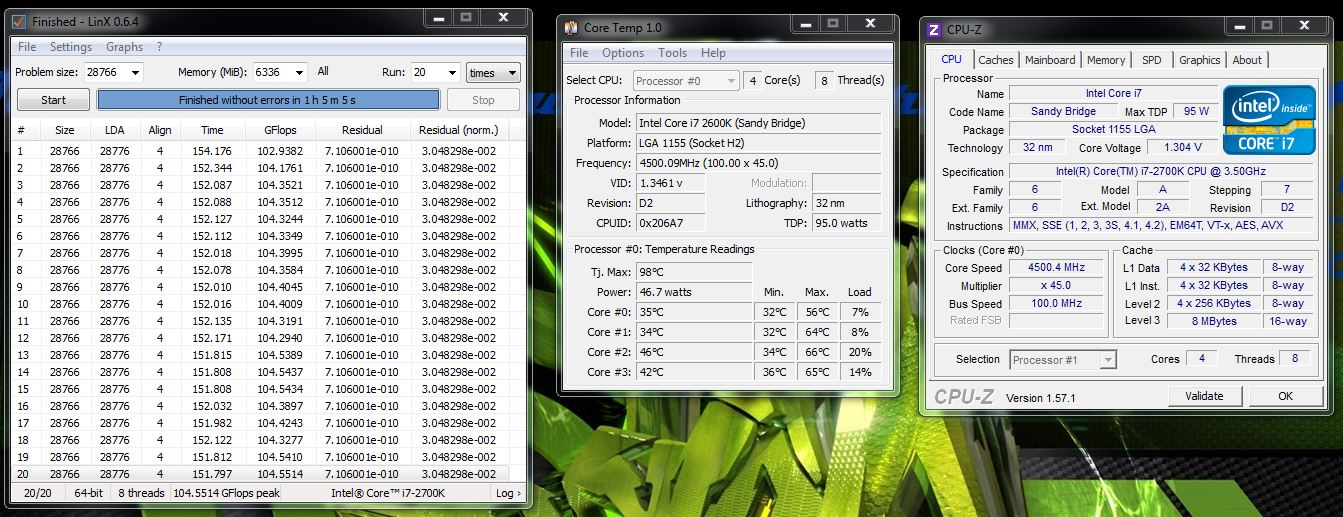The width and height of the screenshot is (1343, 517).
Task: Switch to the CPU-Z Graphics tab
Action: pos(1200,60)
